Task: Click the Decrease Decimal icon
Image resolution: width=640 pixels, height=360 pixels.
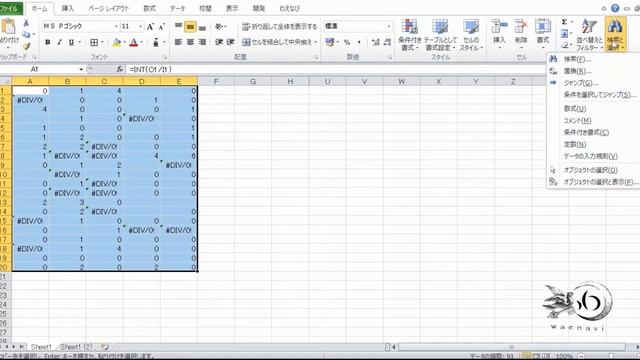Action: point(387,42)
